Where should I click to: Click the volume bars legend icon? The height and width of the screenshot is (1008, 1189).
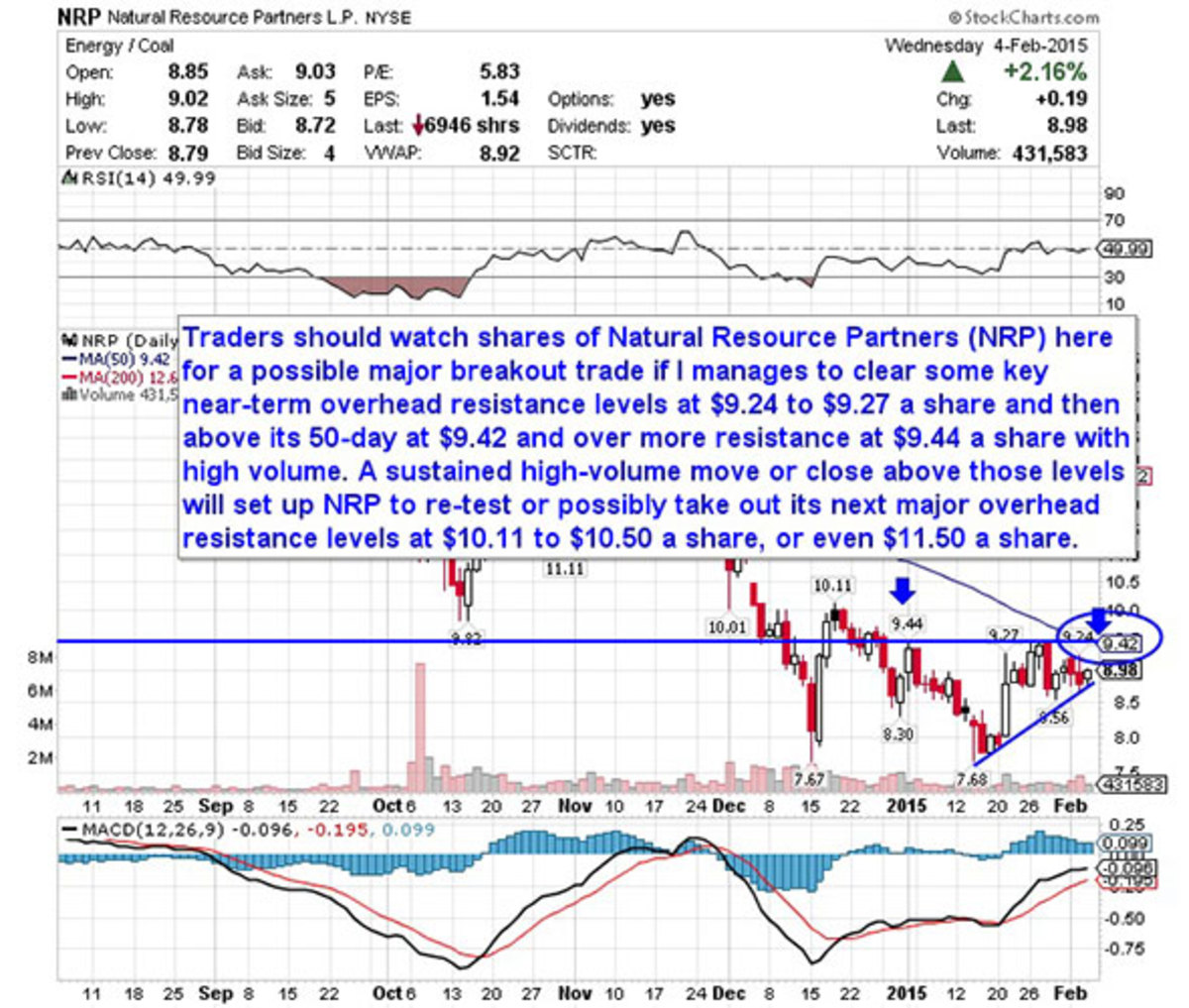tap(68, 394)
